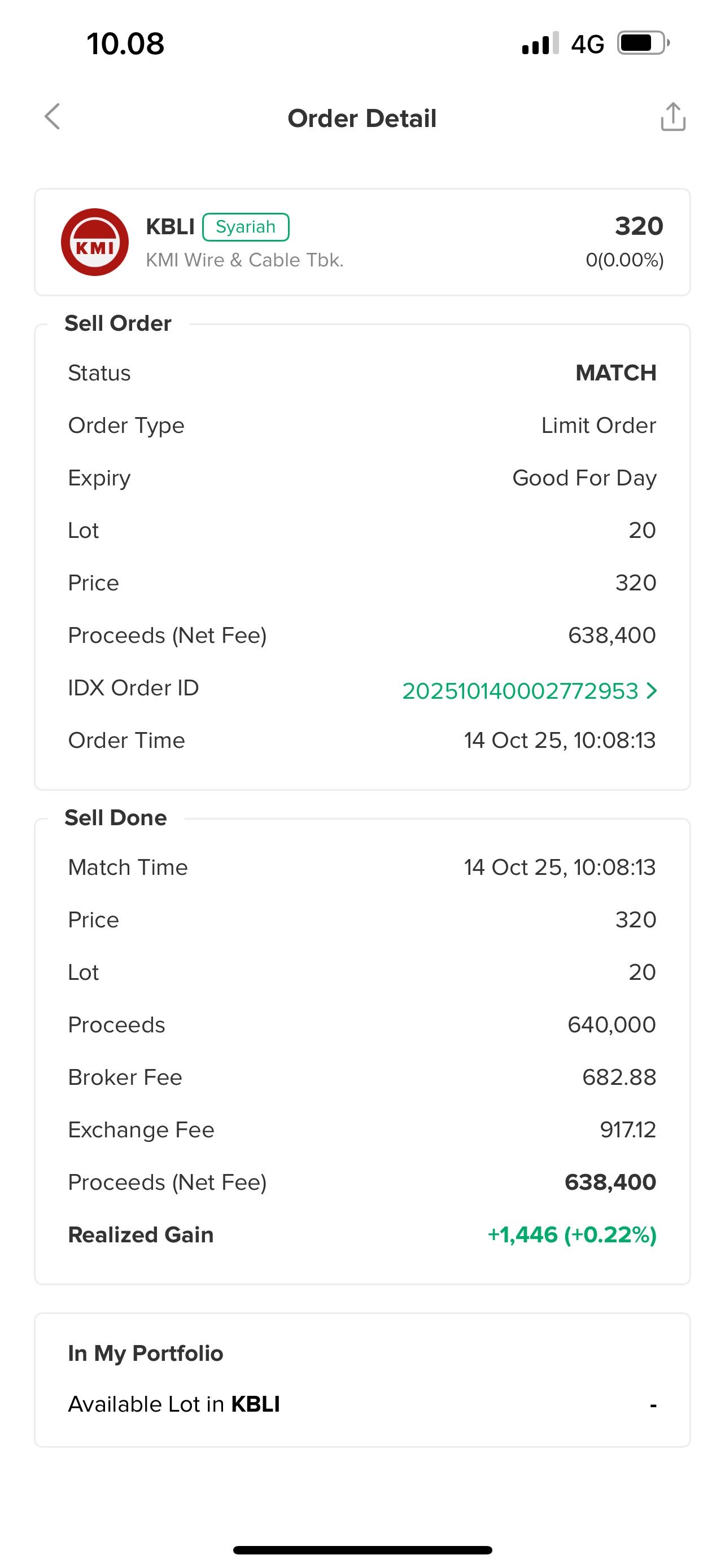The height and width of the screenshot is (1568, 725).
Task: Tap the Syariah badge
Action: [245, 227]
